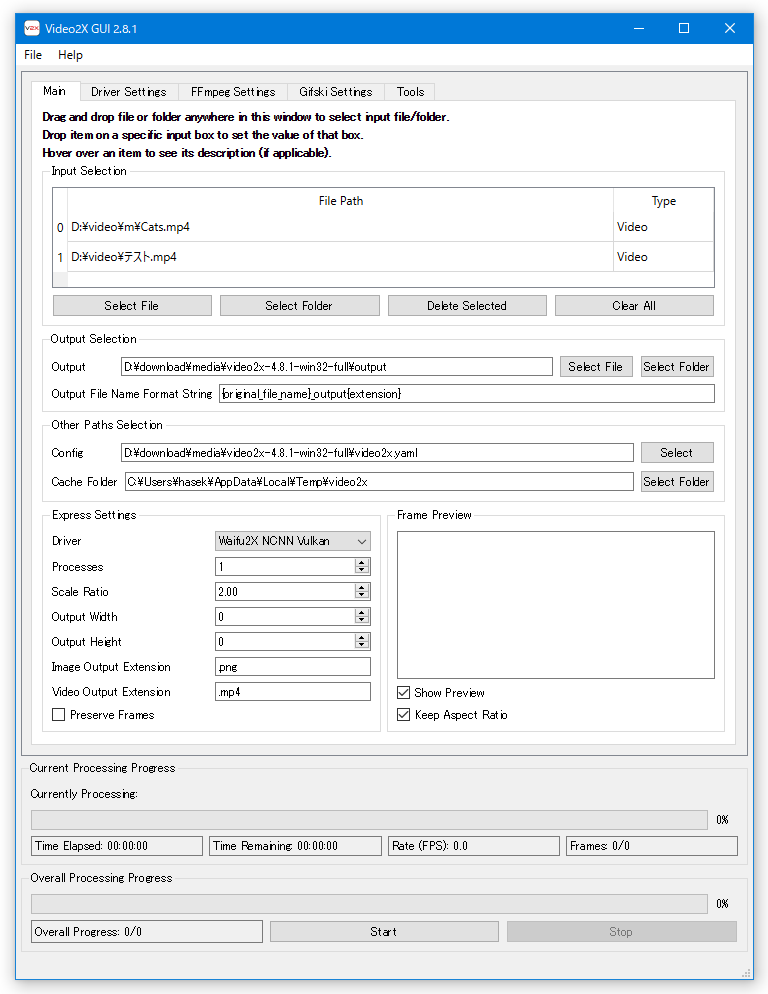
Task: Click Select Folder under Input Selection
Action: 299,306
